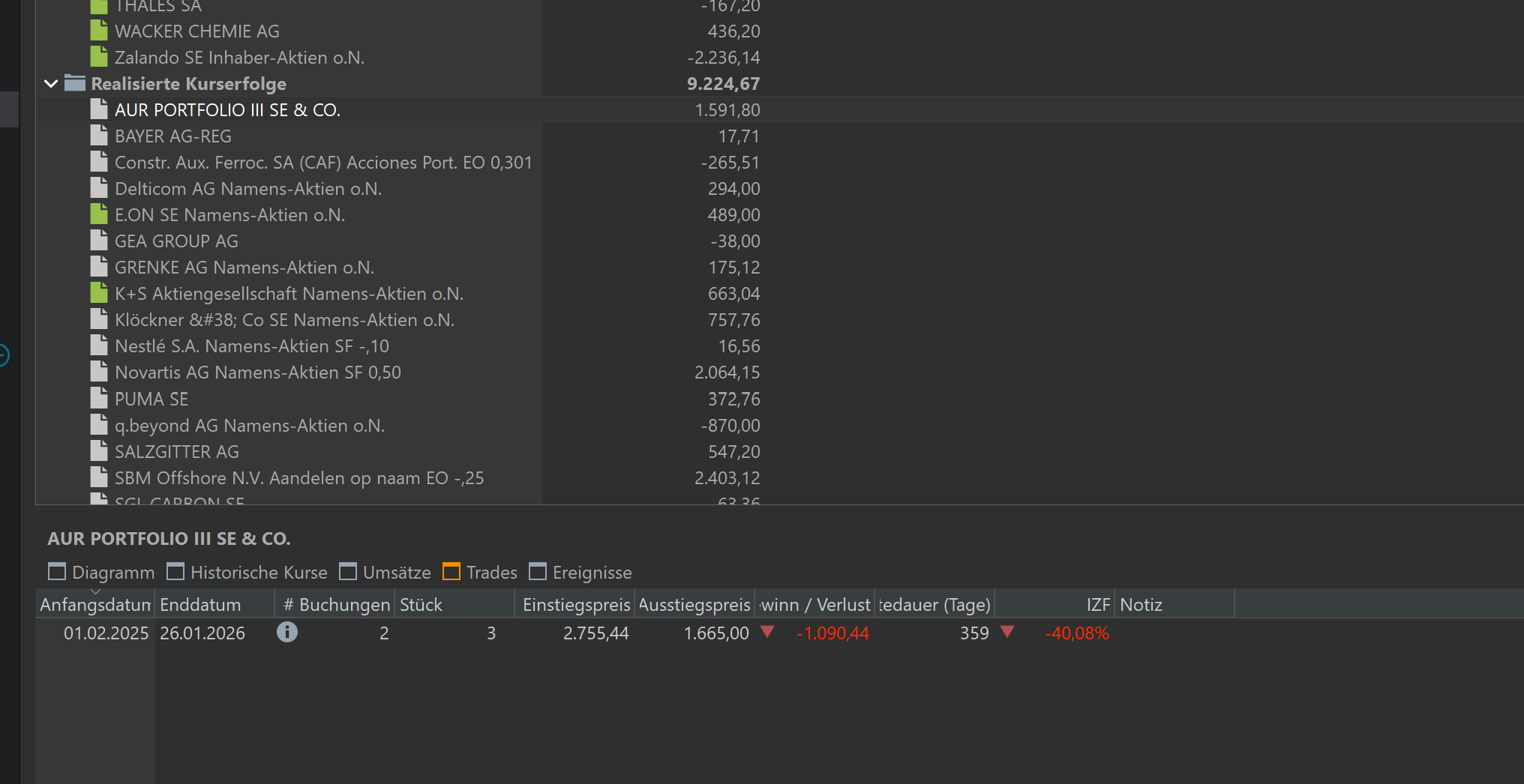
Task: Click the document icon next to PUMA SE
Action: [98, 398]
